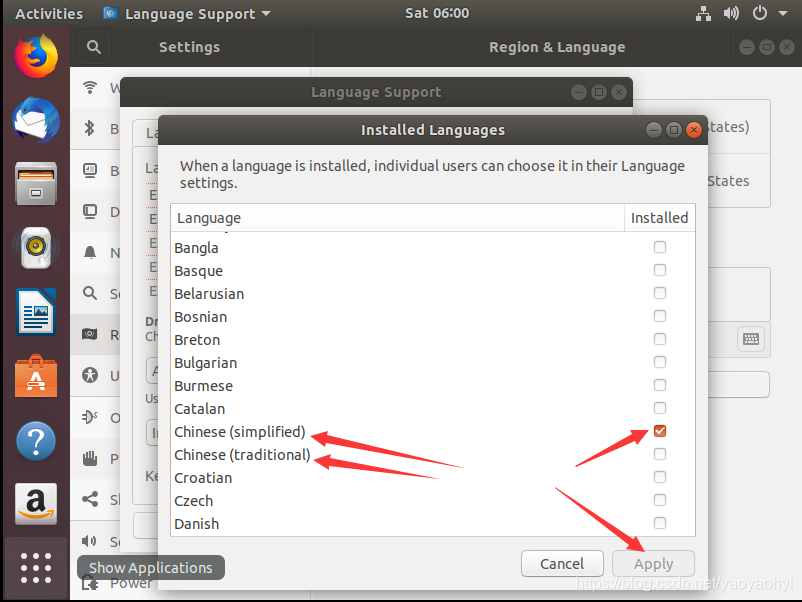Viewport: 802px width, 602px height.
Task: Check the Bosnian installed checkbox
Action: [660, 316]
